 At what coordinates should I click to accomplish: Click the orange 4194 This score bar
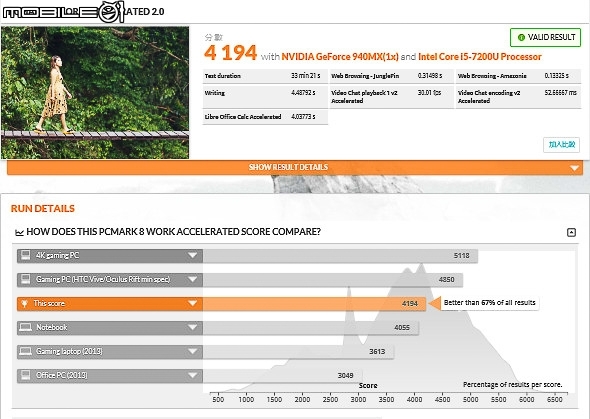[x=314, y=304]
